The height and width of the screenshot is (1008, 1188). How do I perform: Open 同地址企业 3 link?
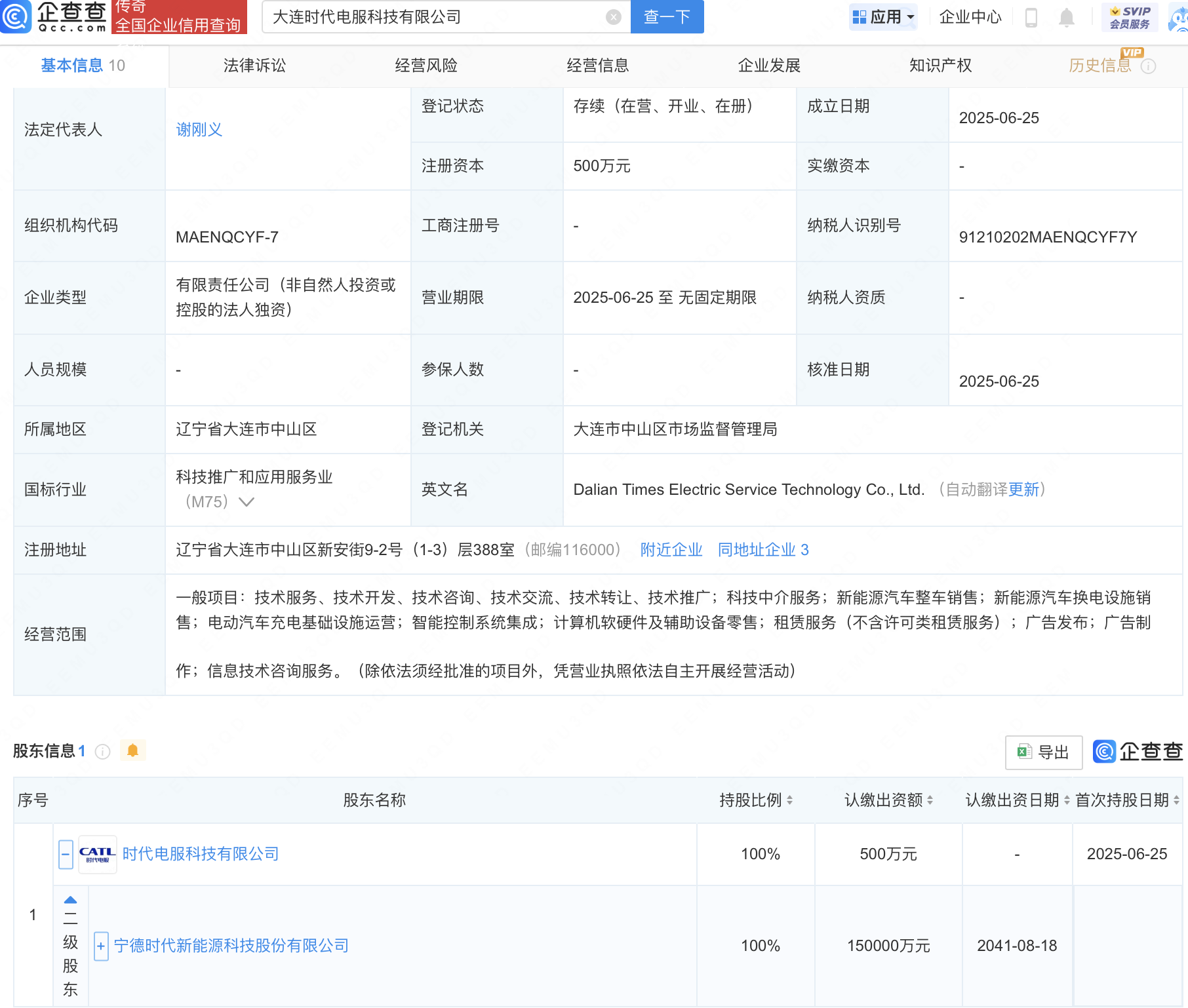click(x=763, y=550)
